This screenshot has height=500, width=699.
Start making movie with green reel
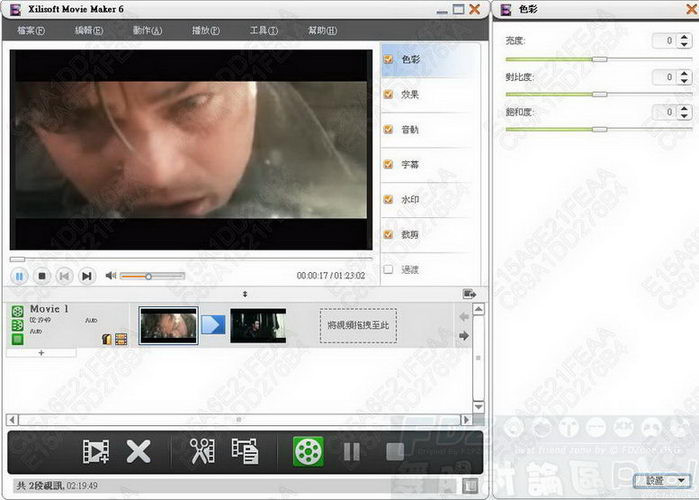pyautogui.click(x=308, y=451)
